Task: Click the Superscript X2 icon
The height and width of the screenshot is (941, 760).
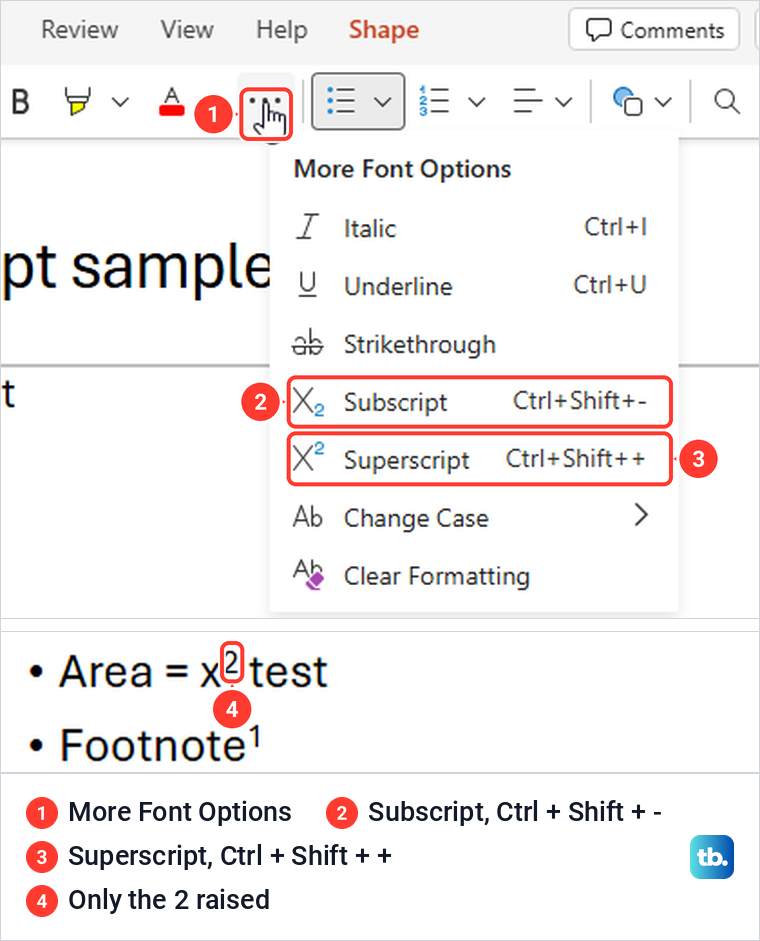Action: tap(309, 457)
